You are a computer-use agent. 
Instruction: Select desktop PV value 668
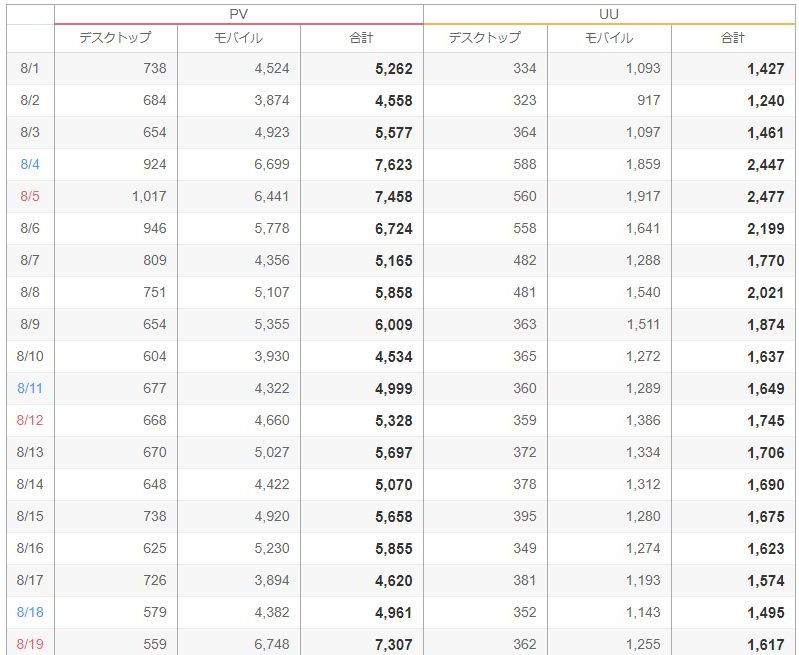click(154, 421)
